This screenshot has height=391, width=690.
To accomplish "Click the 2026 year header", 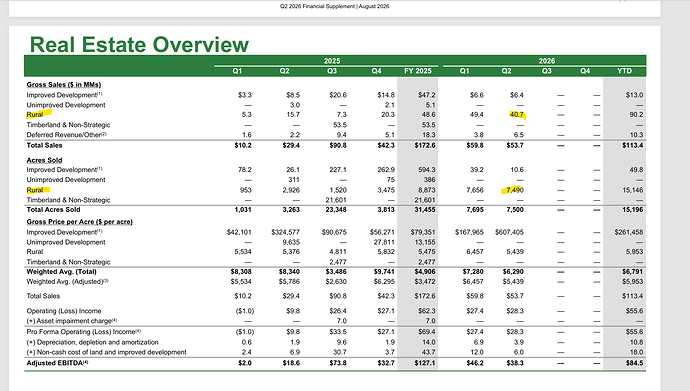I will pyautogui.click(x=547, y=61).
